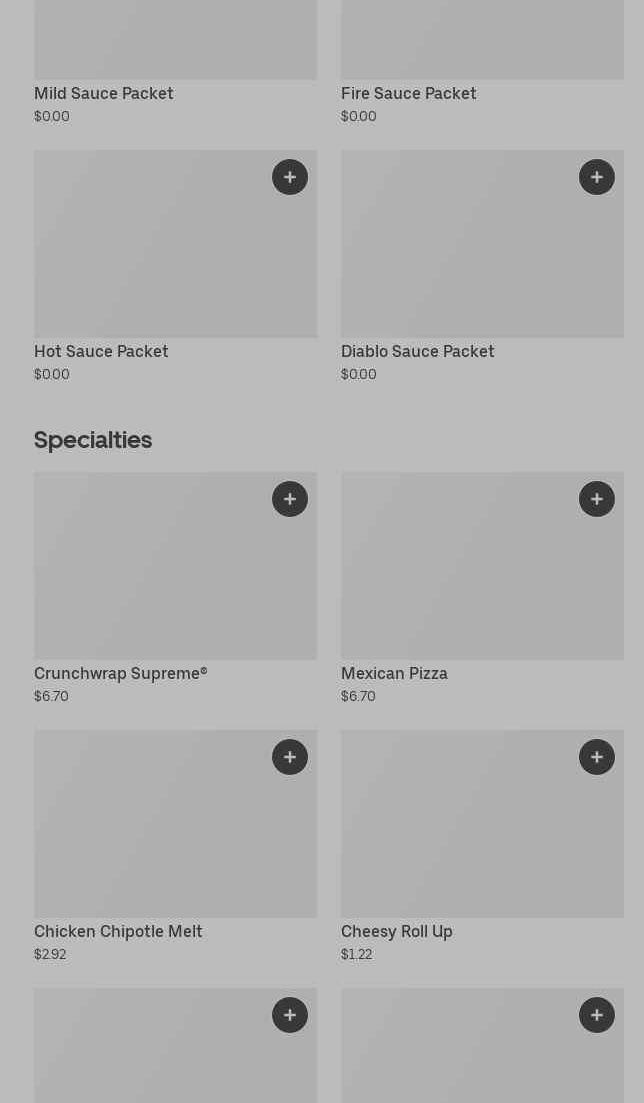Add the item below Chicken Chipotle Melt

tap(290, 1015)
